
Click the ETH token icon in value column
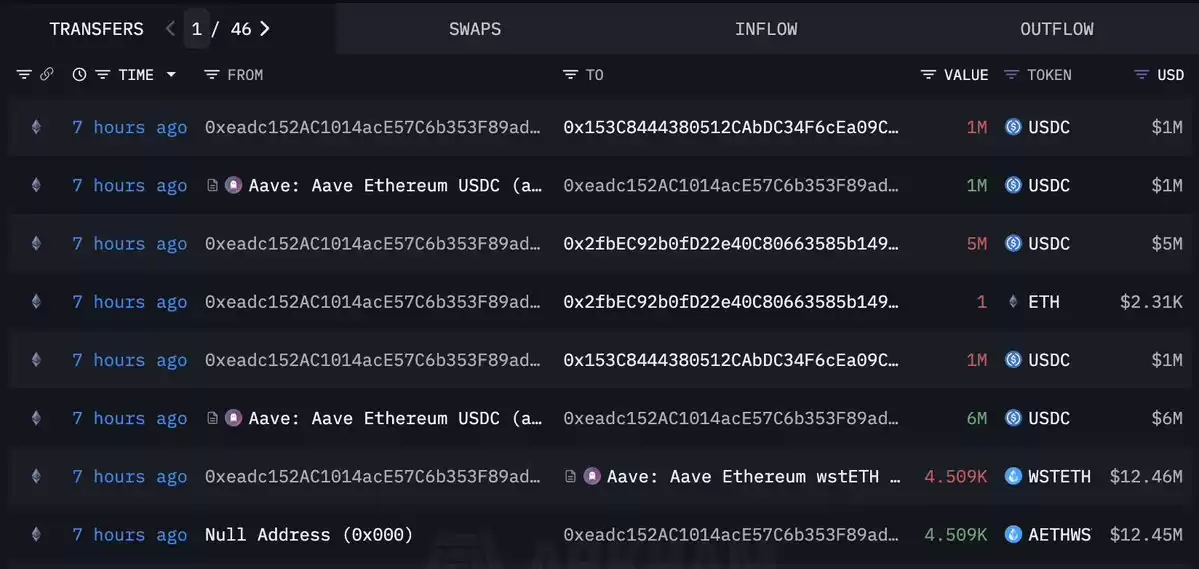(x=1013, y=301)
